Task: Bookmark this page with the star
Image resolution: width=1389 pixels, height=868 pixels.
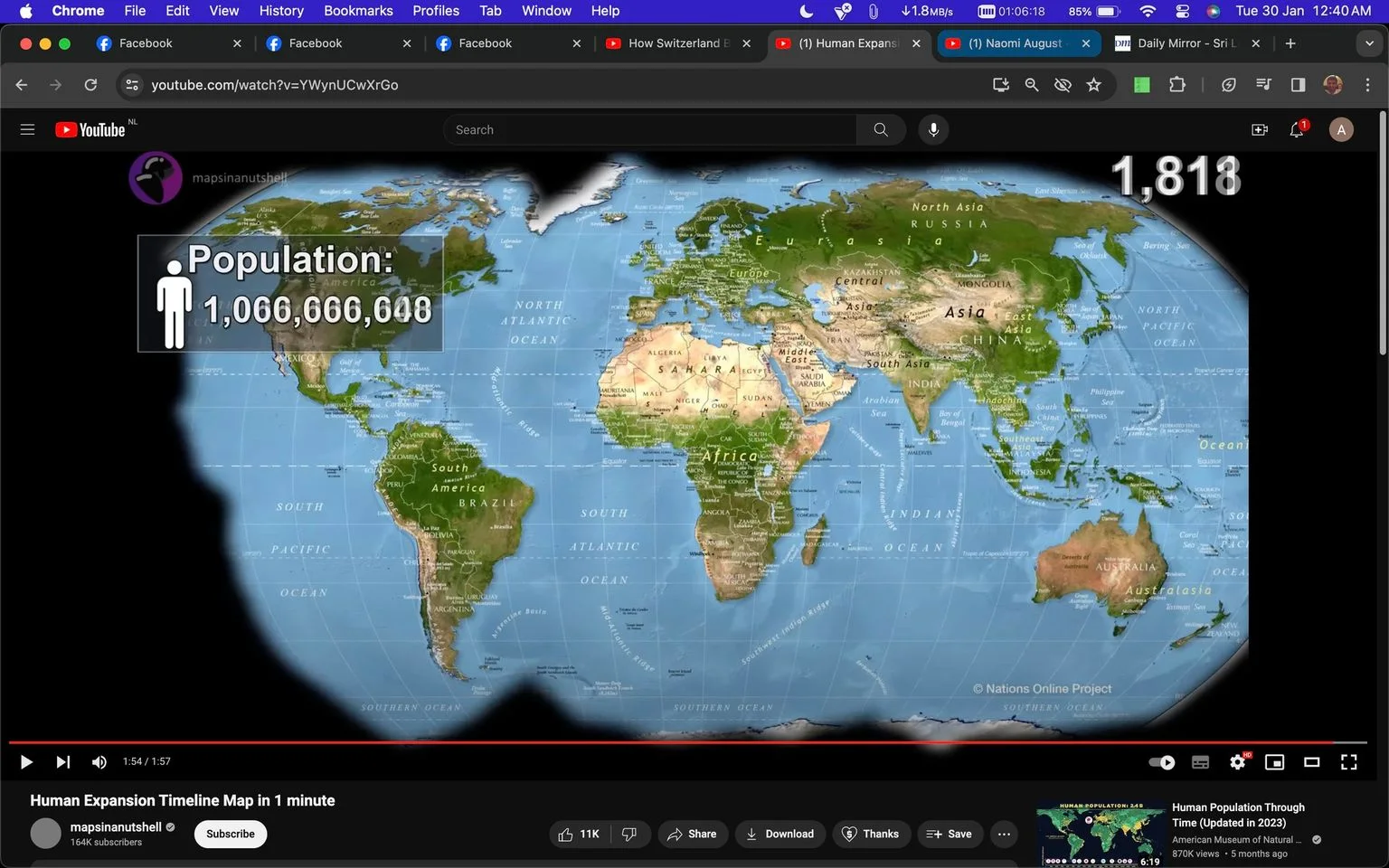Action: [x=1094, y=84]
